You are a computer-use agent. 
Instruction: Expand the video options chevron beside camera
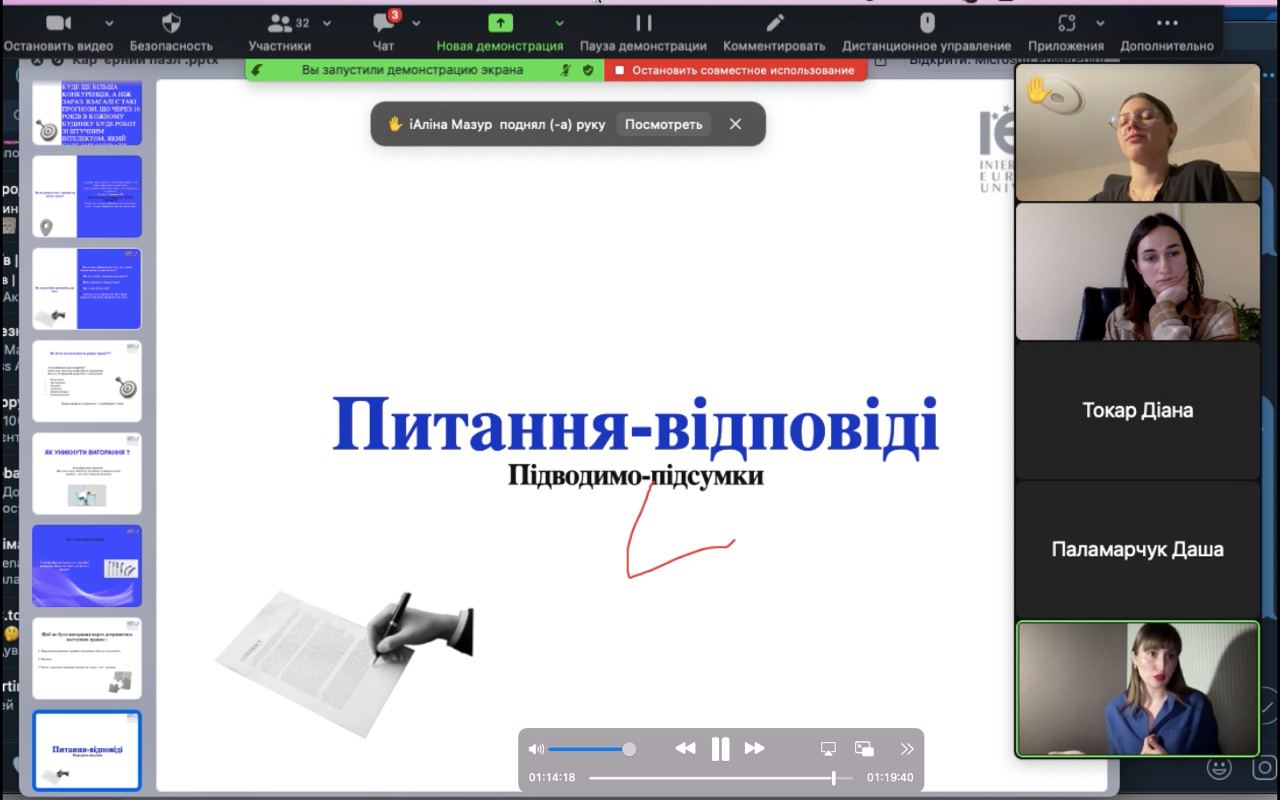(x=109, y=23)
